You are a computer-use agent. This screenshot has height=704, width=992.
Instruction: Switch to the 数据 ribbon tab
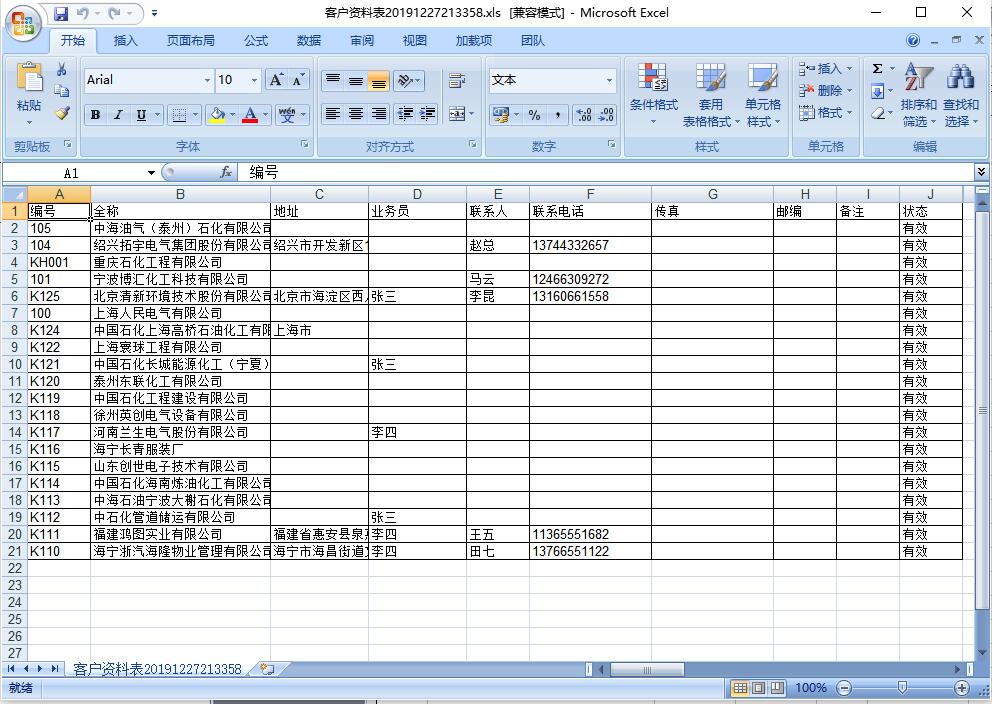click(x=308, y=40)
